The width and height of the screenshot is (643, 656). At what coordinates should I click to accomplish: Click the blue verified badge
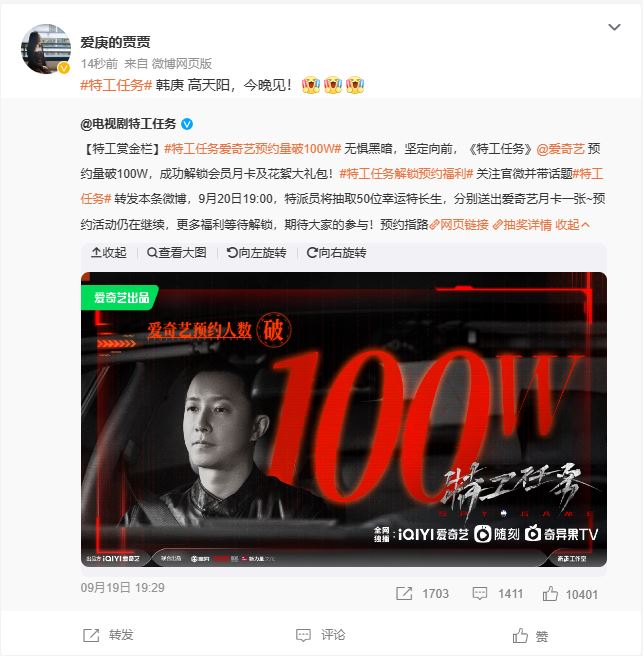pos(187,124)
